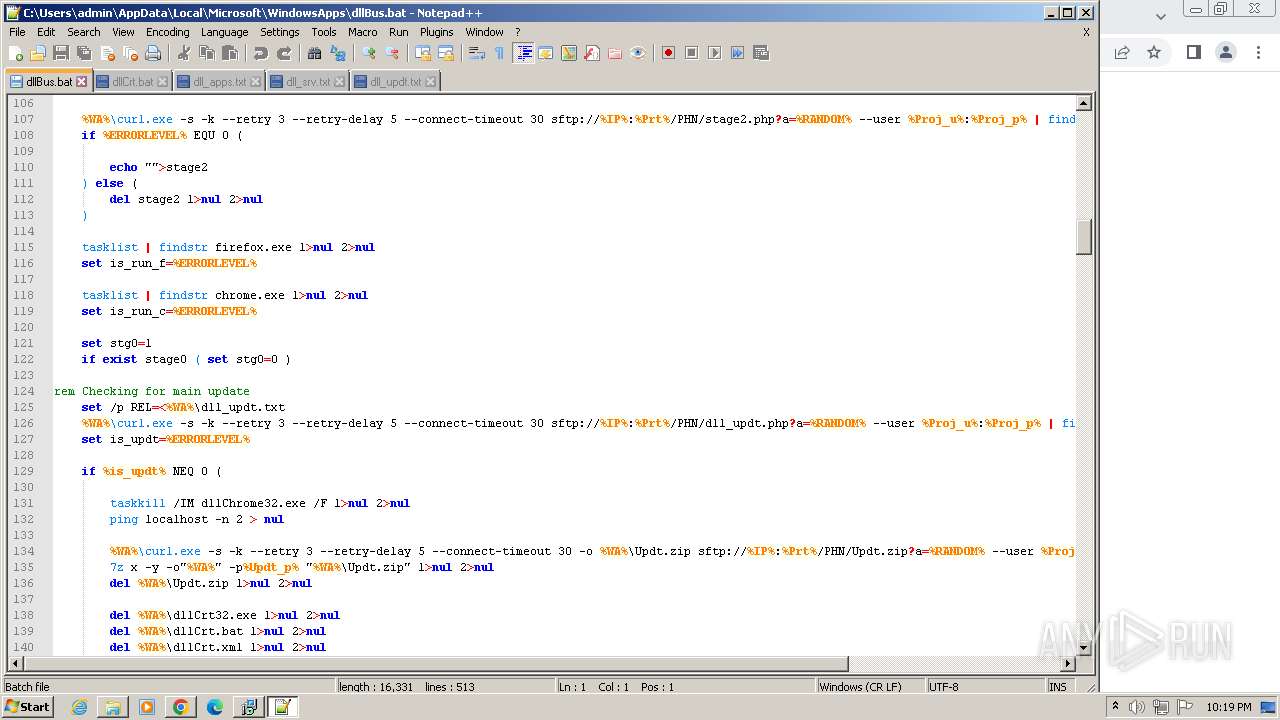Redo the last undone edit
The width and height of the screenshot is (1280, 720).
[284, 53]
